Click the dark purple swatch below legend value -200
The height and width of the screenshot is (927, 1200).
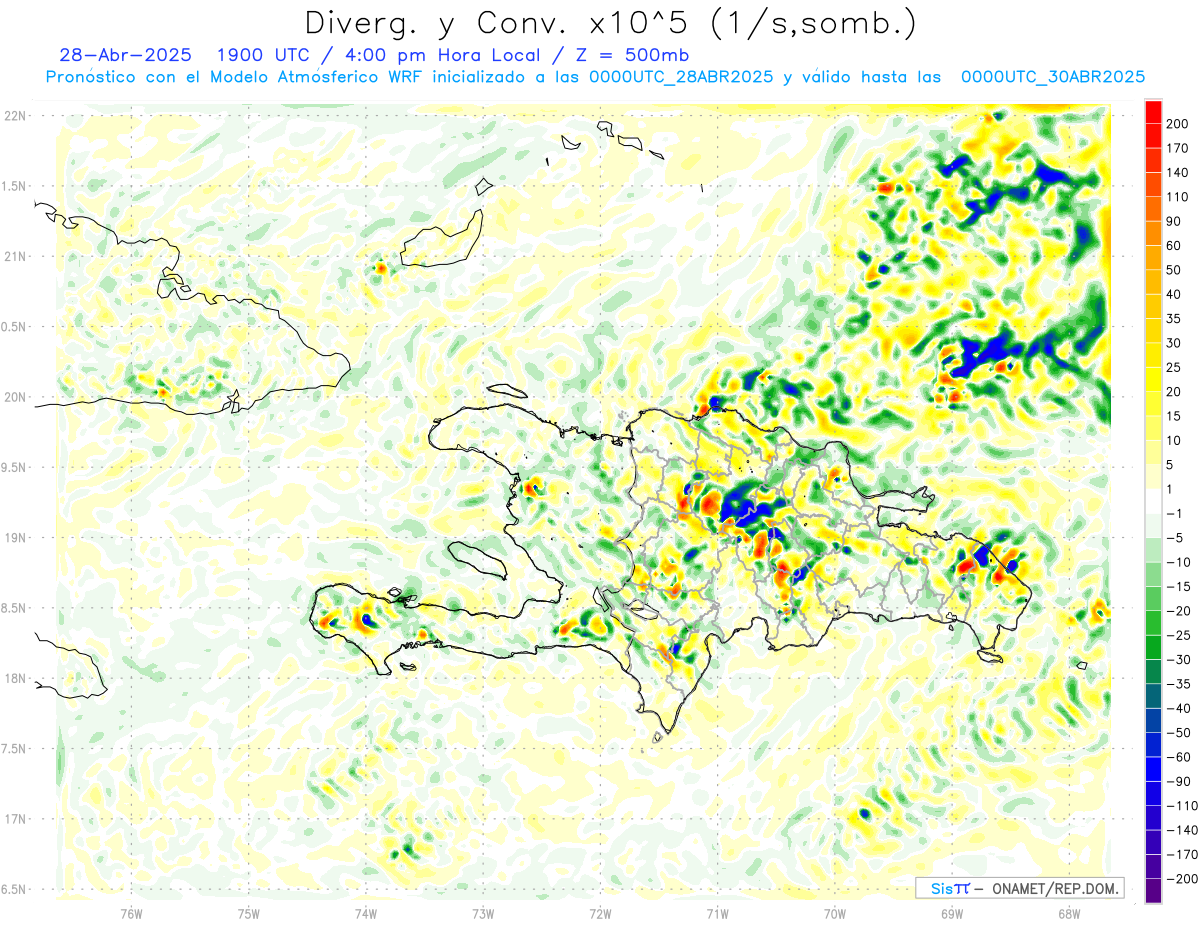coord(1153,891)
